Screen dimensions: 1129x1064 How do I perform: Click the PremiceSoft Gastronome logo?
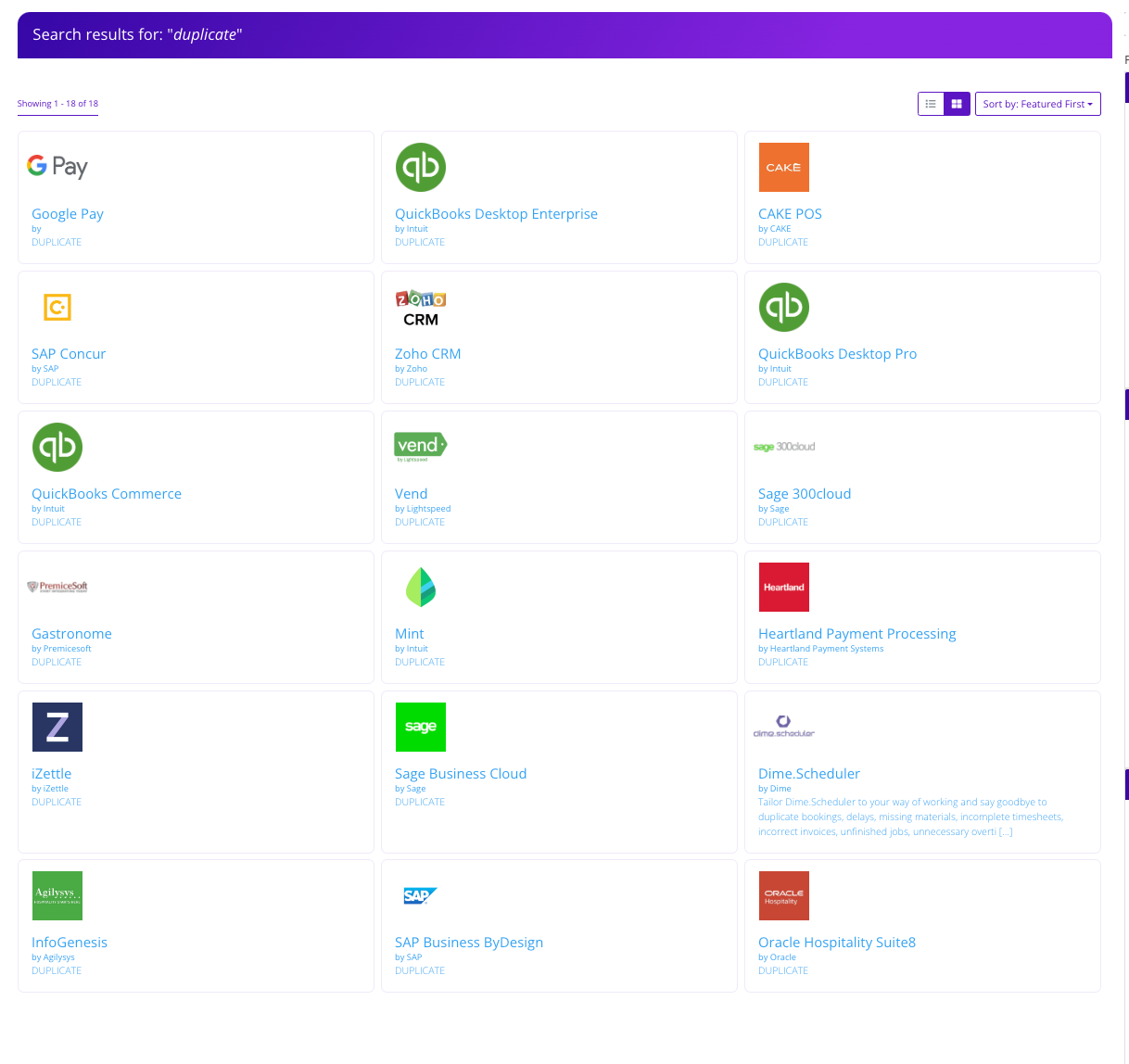point(57,587)
